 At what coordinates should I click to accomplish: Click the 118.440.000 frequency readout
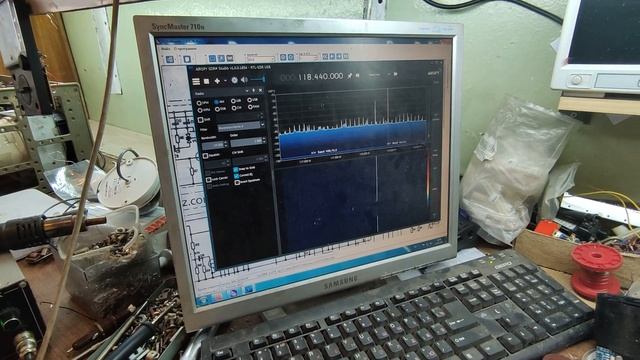321,76
